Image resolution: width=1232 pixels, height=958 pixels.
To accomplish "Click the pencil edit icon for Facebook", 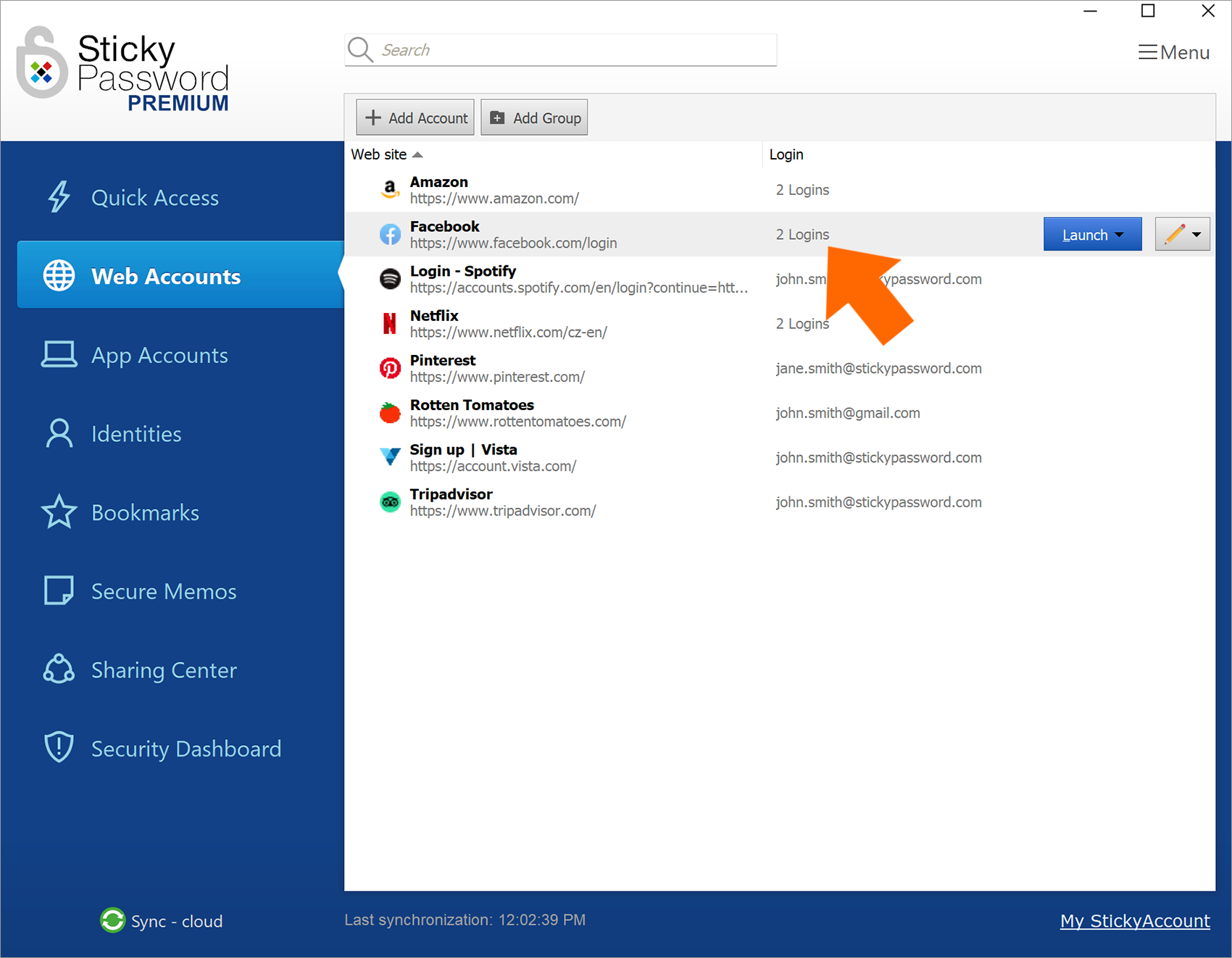I will 1175,234.
